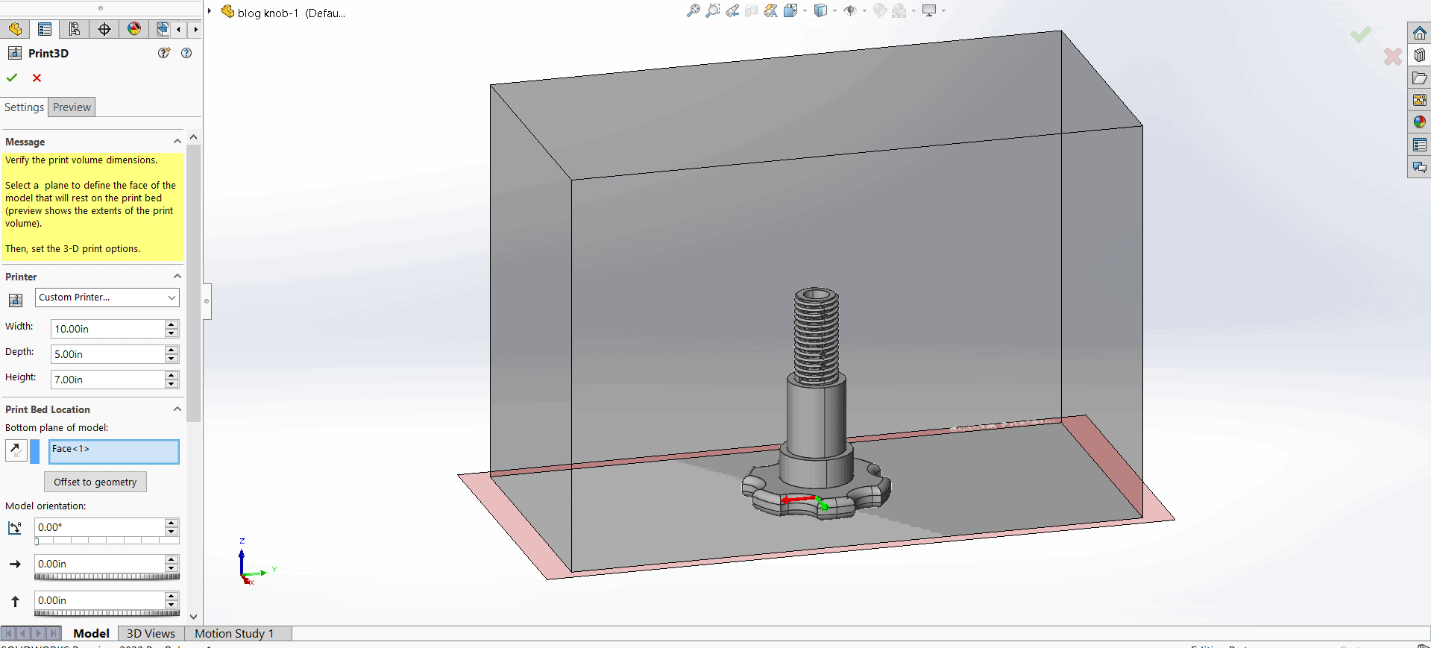This screenshot has height=648, width=1431.
Task: Click Zoom to Fit in view toolbar
Action: (x=693, y=11)
